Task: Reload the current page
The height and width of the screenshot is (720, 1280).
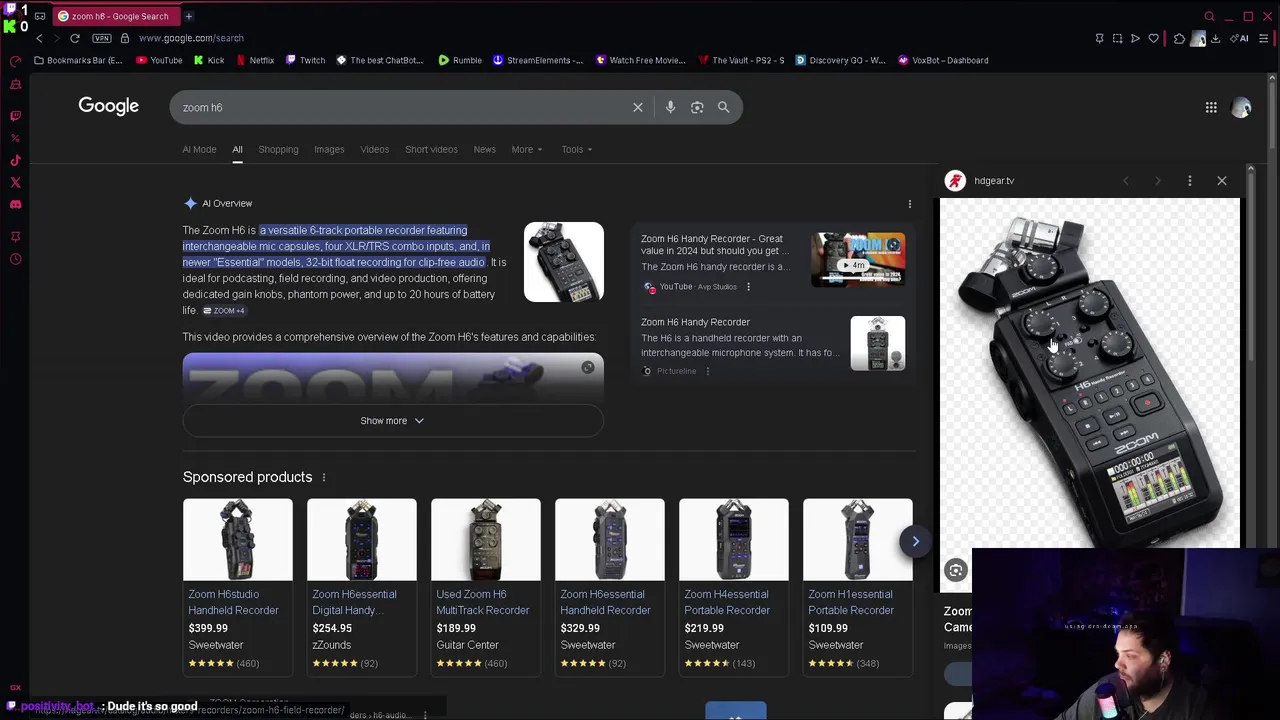Action: pyautogui.click(x=74, y=38)
